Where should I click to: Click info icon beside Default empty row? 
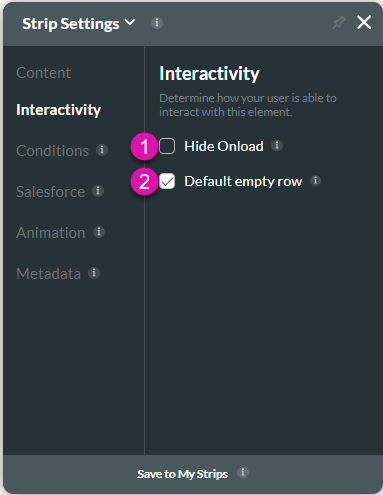pyautogui.click(x=315, y=181)
